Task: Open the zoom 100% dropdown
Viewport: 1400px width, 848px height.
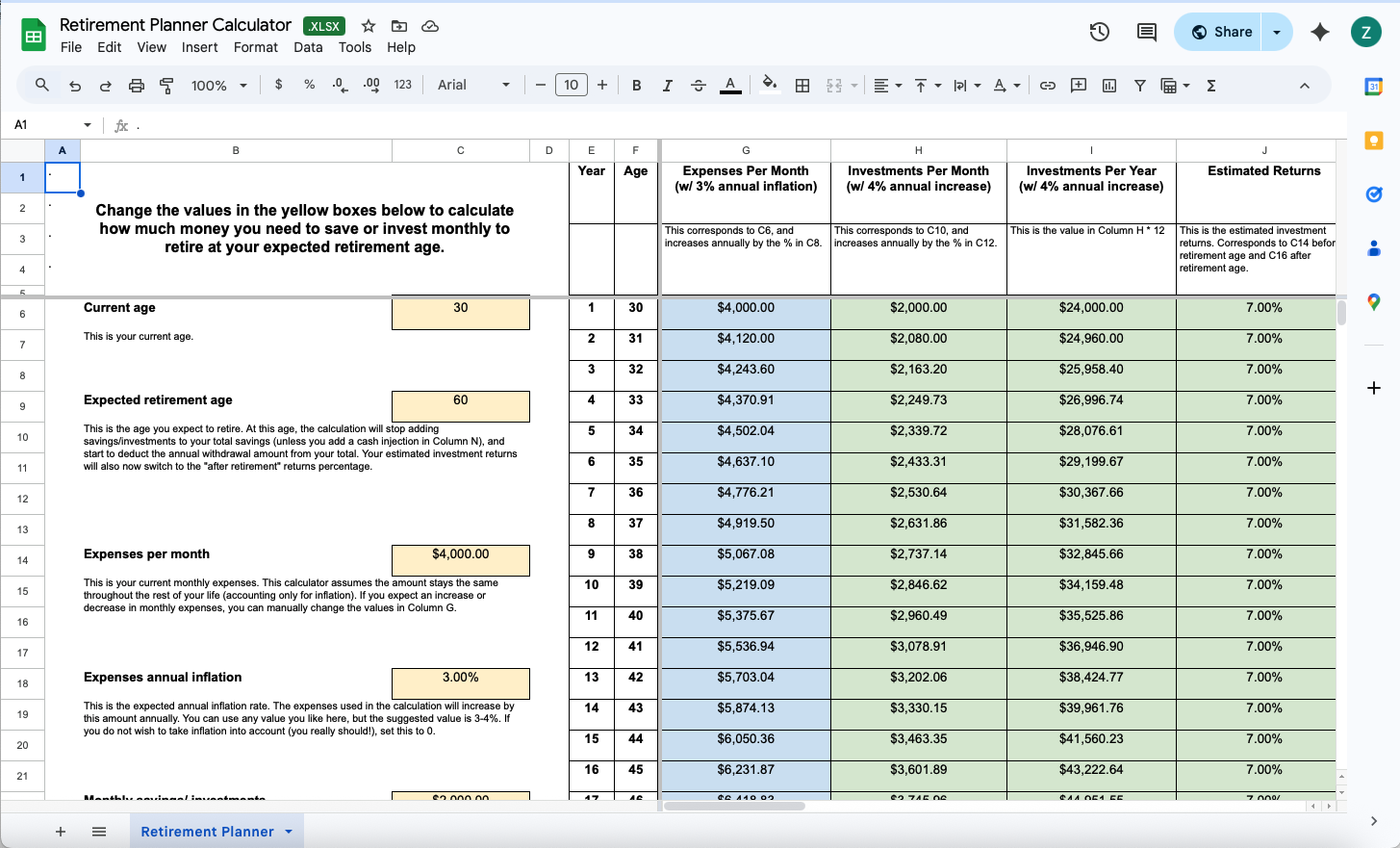Action: click(219, 86)
